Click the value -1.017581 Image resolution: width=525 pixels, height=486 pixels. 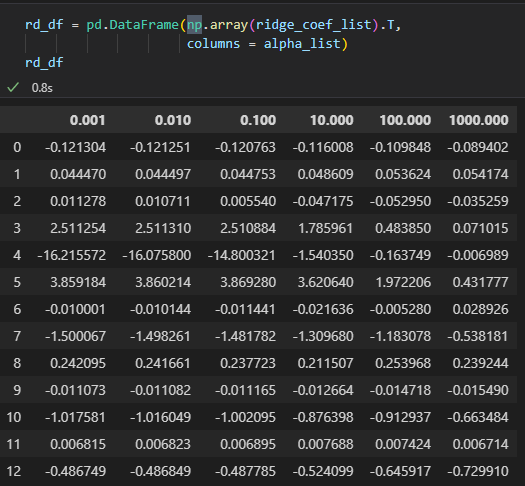click(76, 417)
